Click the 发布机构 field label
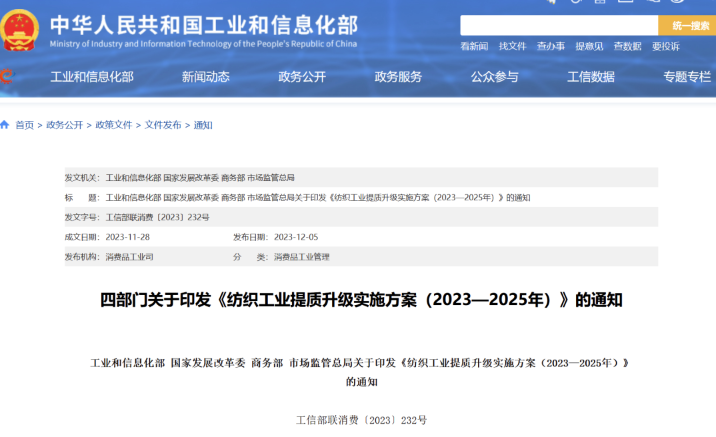 (x=82, y=257)
